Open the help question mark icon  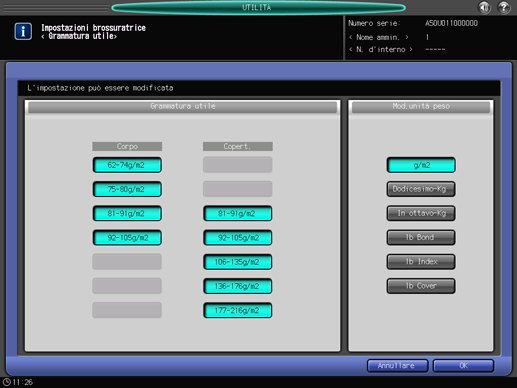[x=504, y=7]
